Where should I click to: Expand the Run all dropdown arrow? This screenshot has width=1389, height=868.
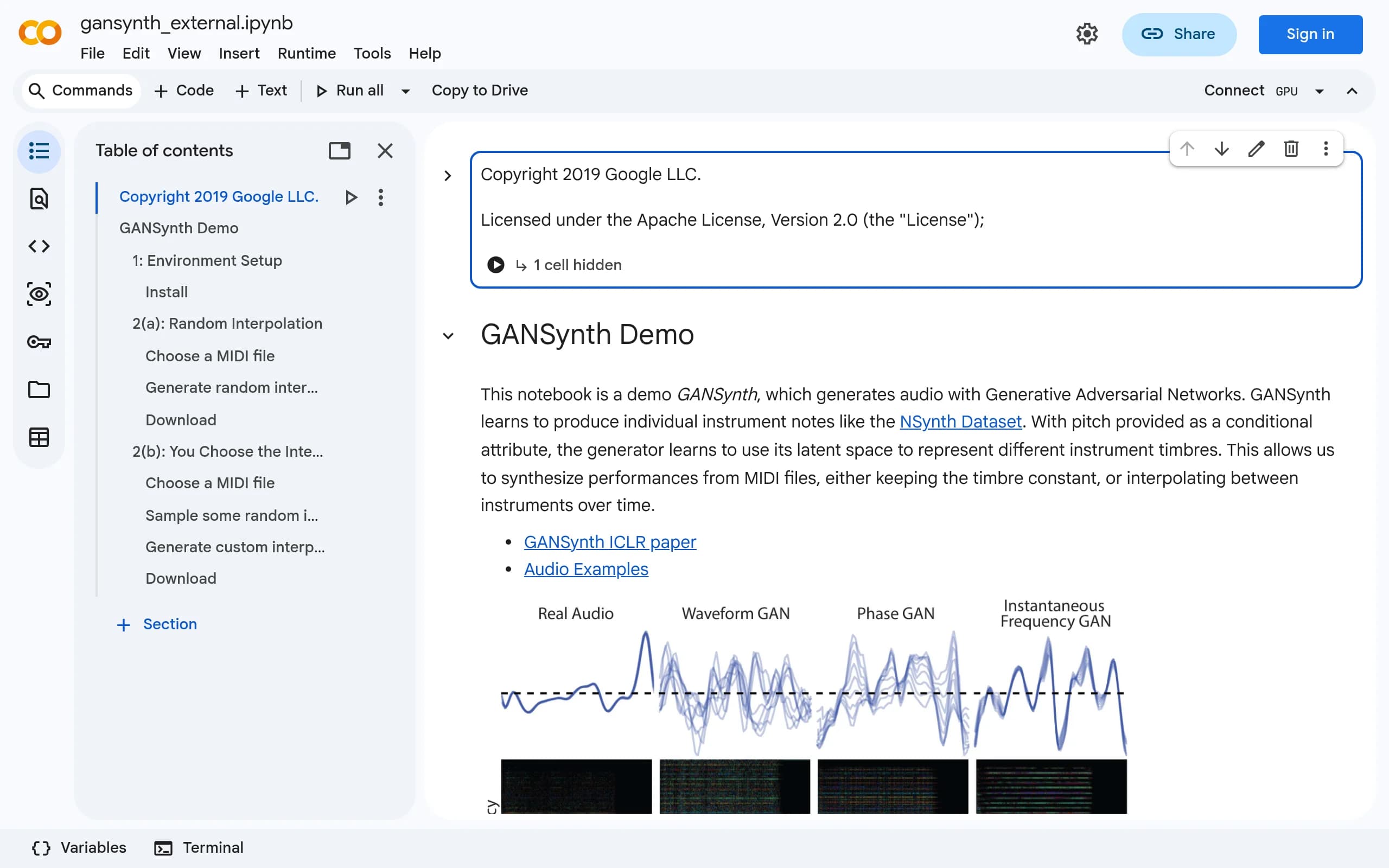(x=405, y=91)
